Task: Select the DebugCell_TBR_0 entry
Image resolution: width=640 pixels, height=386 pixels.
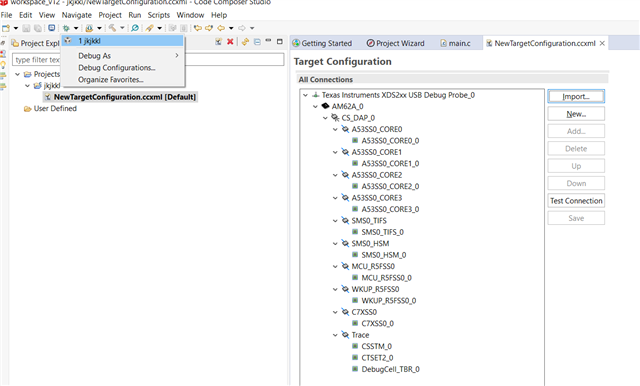Action: pyautogui.click(x=390, y=369)
